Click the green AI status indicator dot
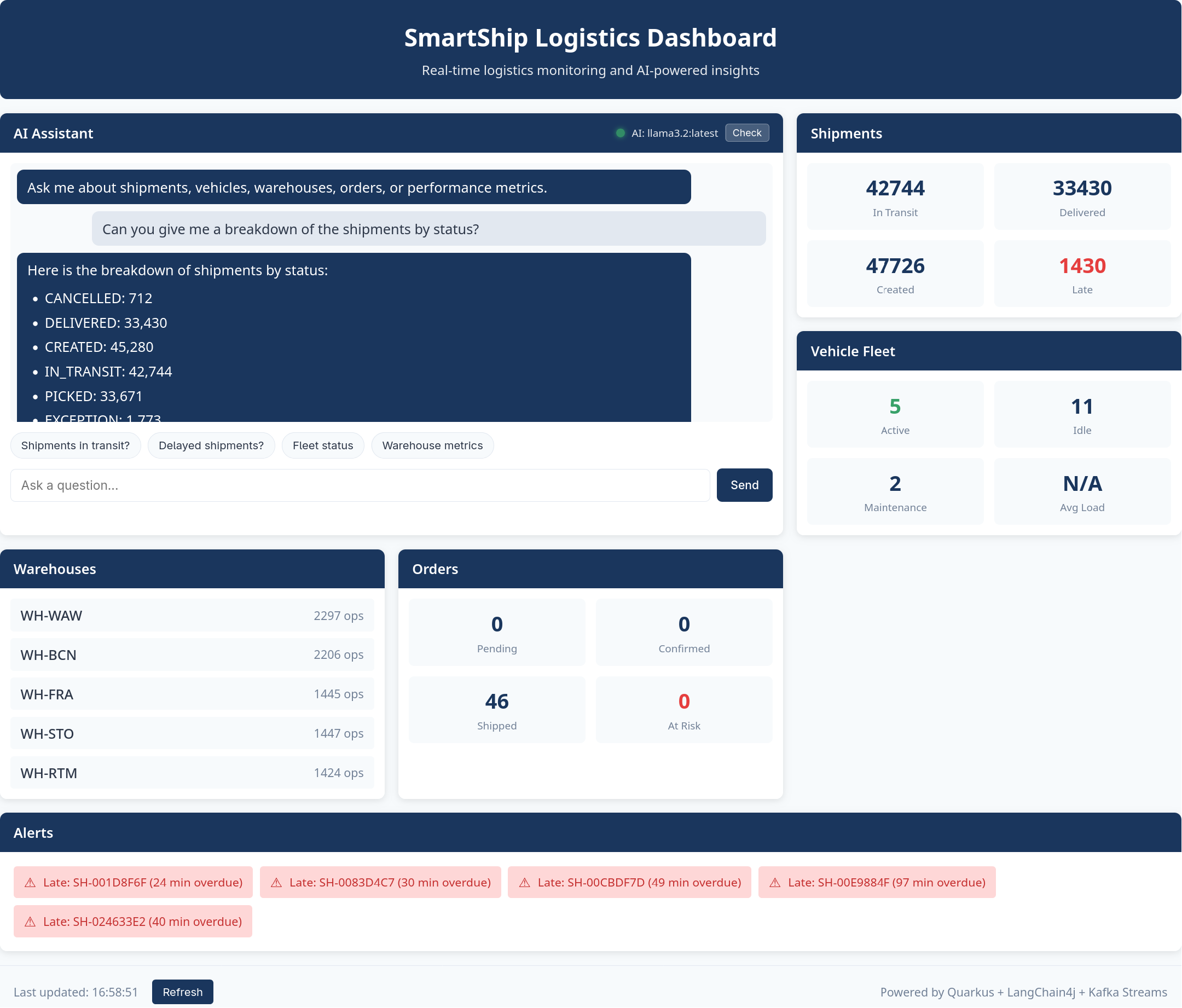The height and width of the screenshot is (1008, 1182). click(620, 133)
